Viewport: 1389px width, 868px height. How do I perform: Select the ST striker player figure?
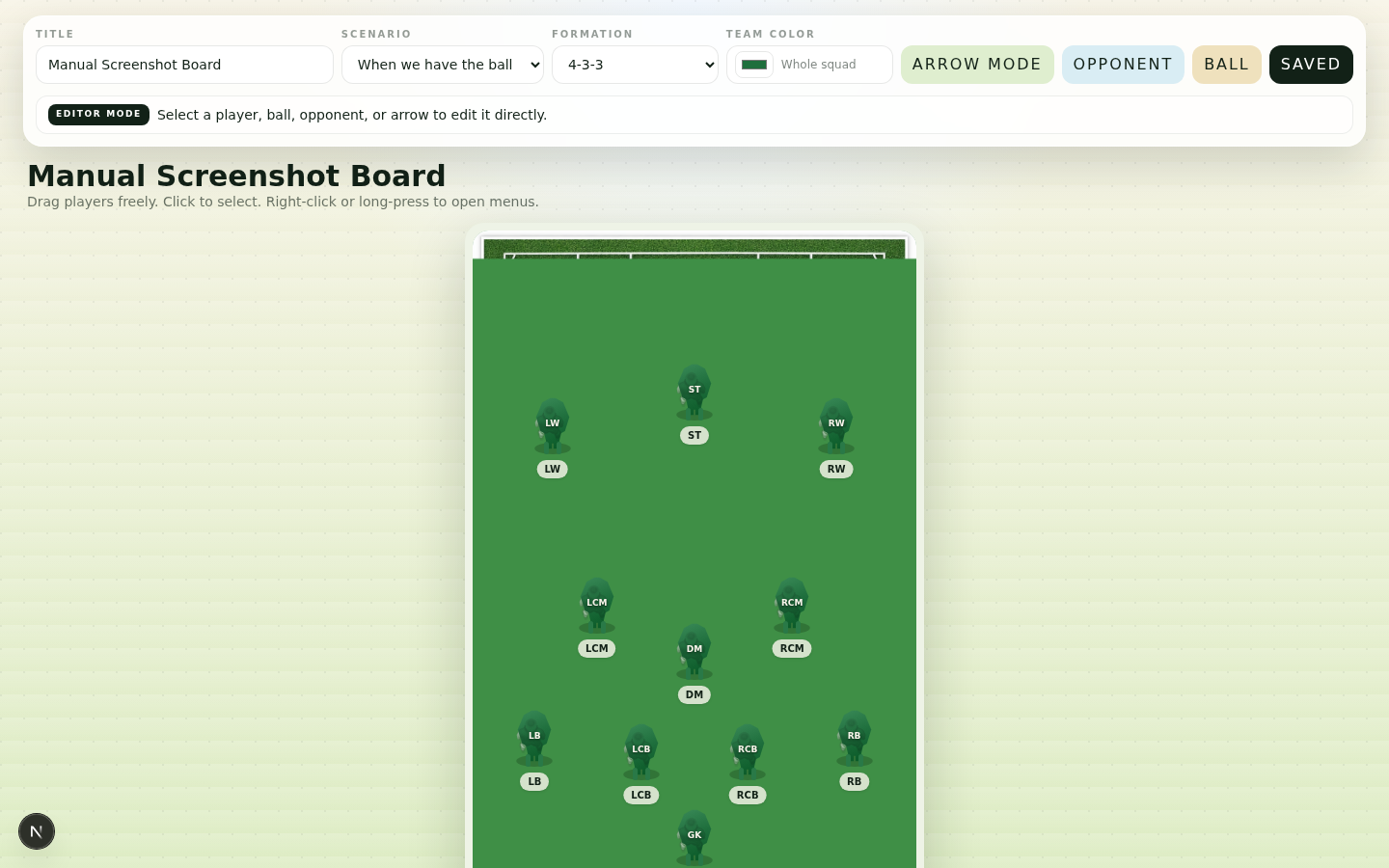(694, 392)
